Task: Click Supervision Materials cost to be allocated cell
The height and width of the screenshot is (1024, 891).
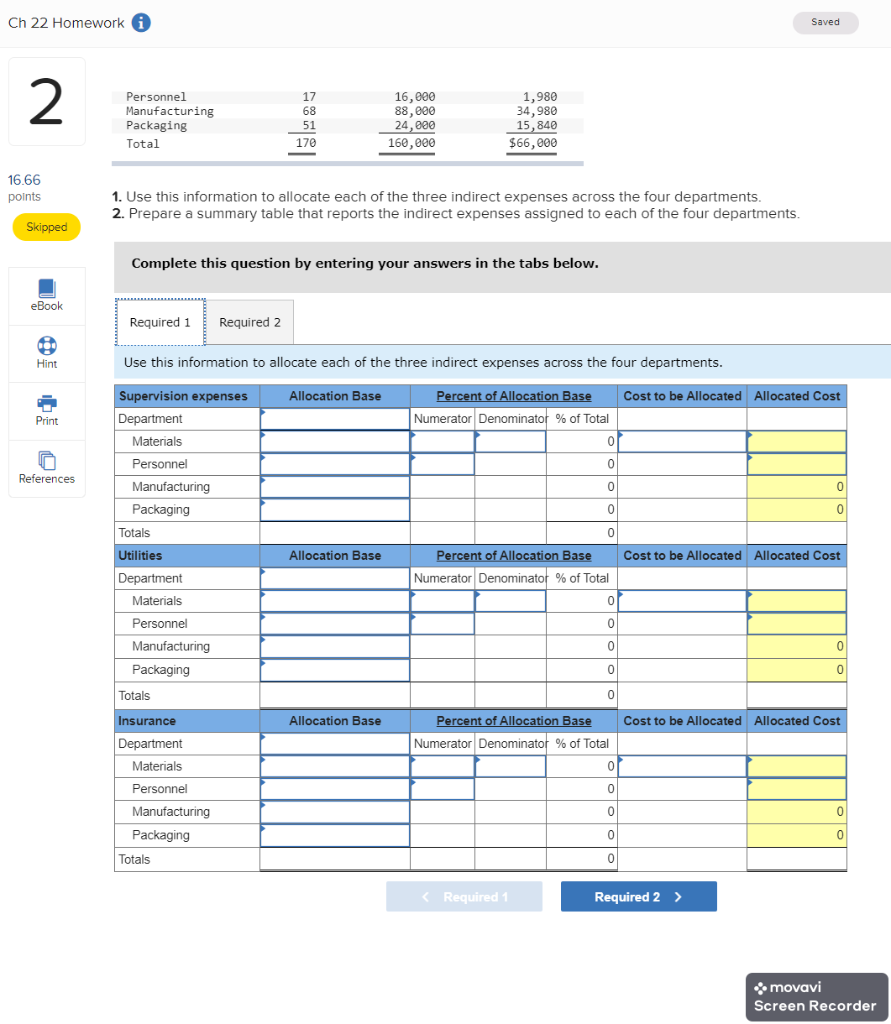Action: coord(682,441)
